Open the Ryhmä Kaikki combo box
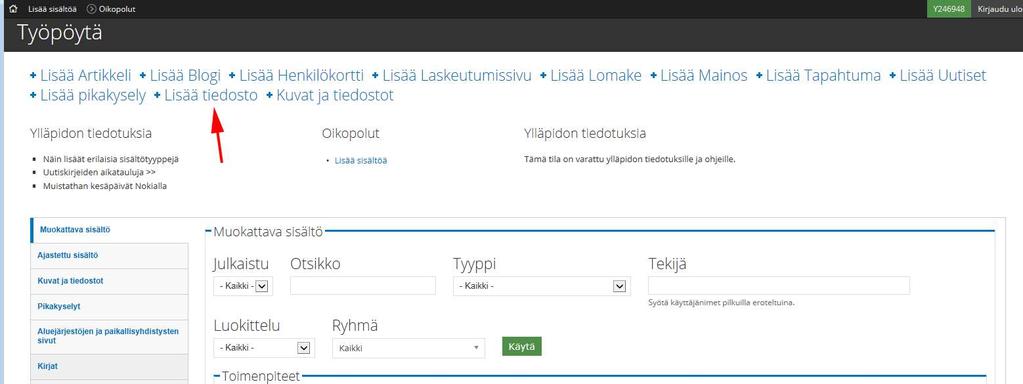The image size is (1023, 384). 408,348
